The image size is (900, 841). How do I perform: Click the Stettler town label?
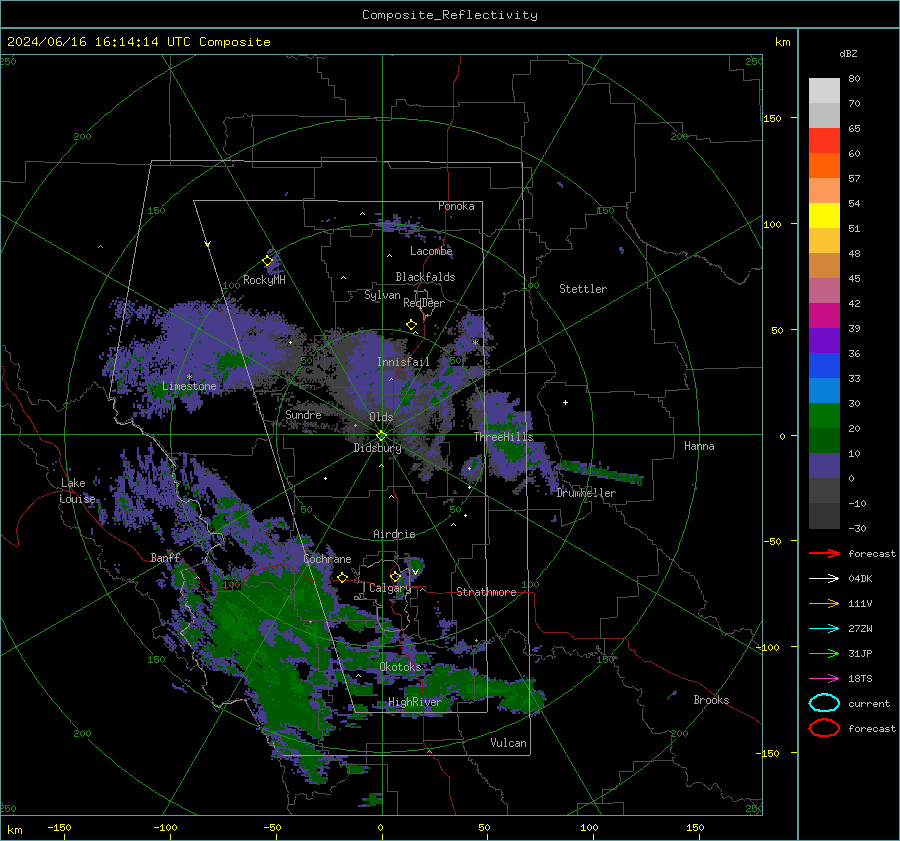coord(583,289)
